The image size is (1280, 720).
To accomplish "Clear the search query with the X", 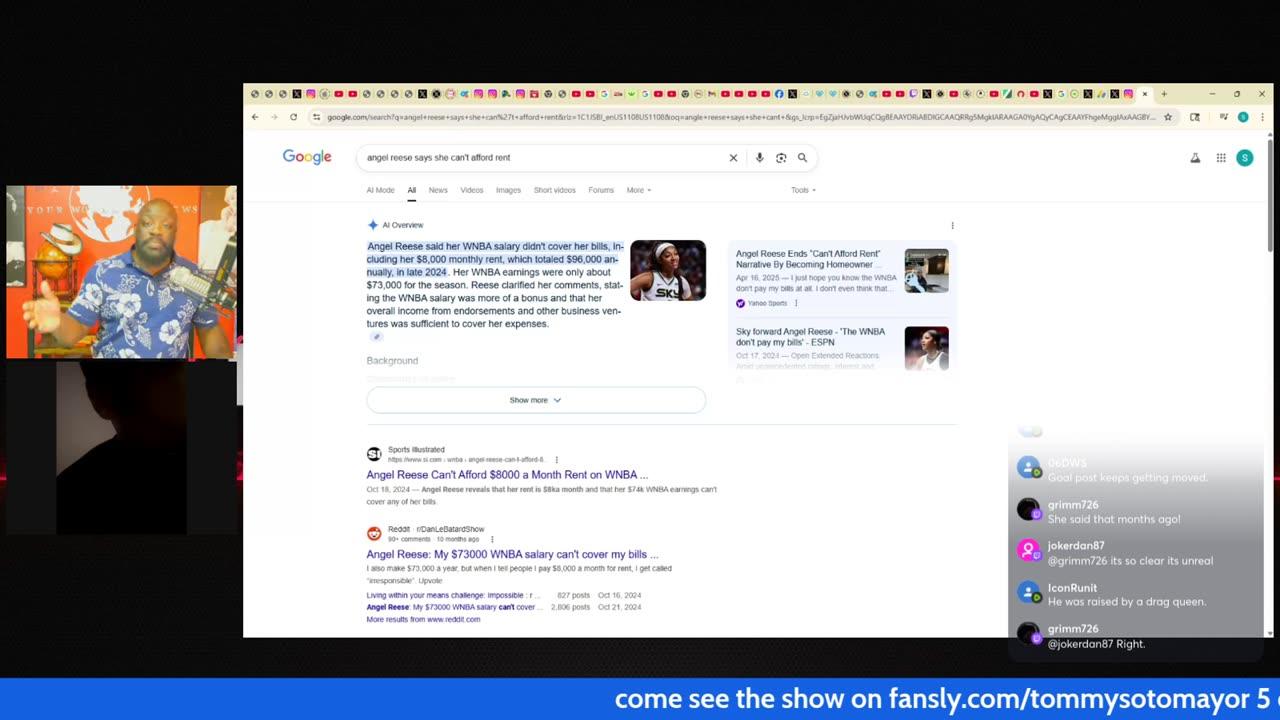I will 733,158.
